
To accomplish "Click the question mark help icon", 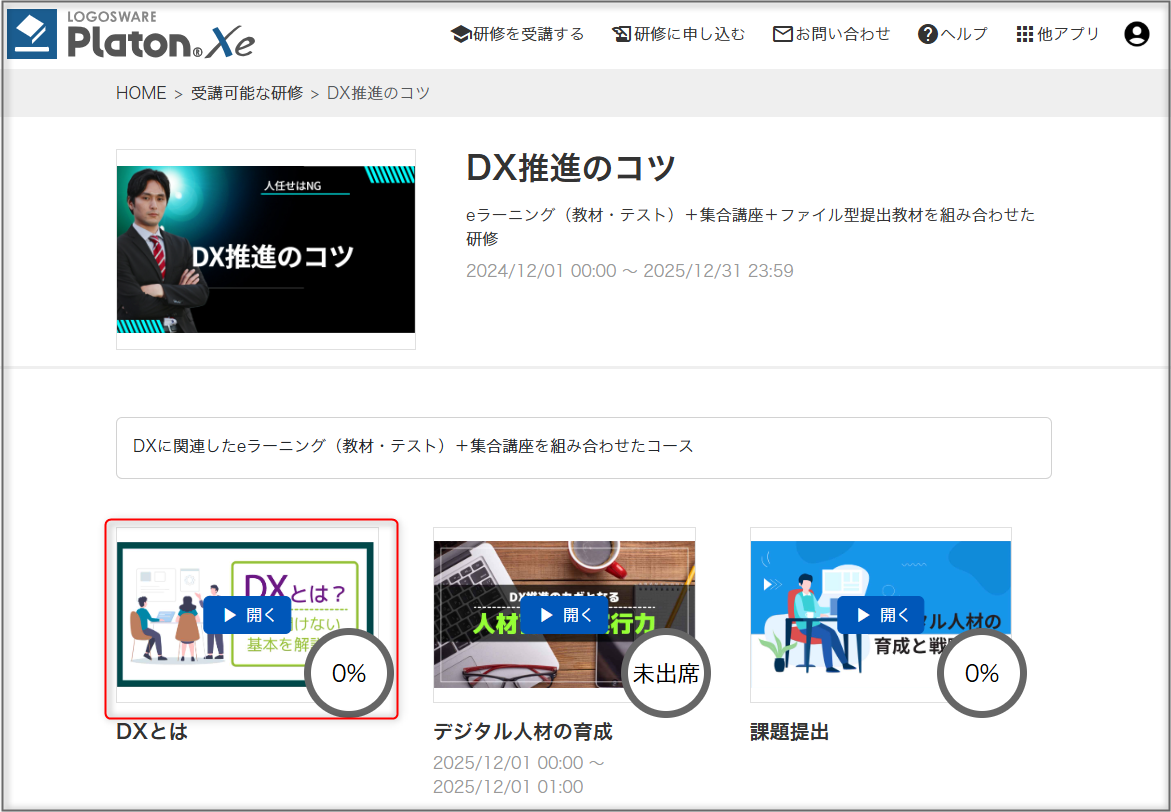I will pyautogui.click(x=928, y=34).
